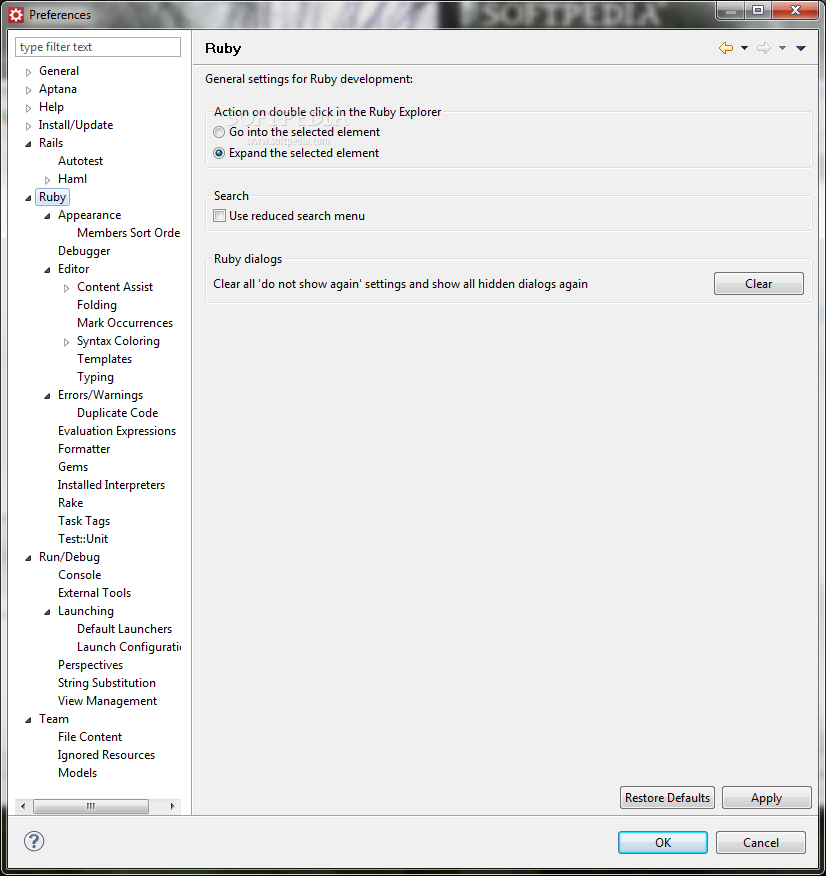Select Templates preference page
This screenshot has width=826, height=876.
coord(104,359)
